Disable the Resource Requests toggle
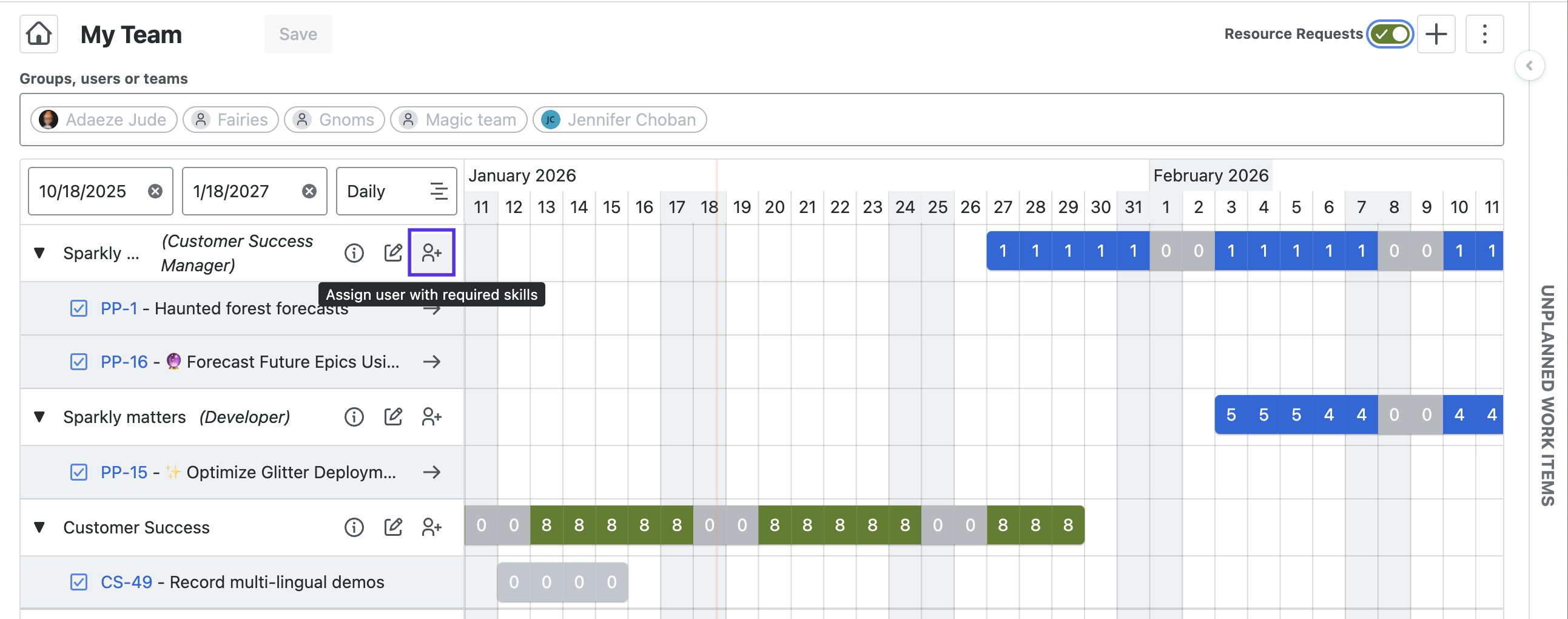Image resolution: width=1568 pixels, height=619 pixels. click(x=1390, y=34)
